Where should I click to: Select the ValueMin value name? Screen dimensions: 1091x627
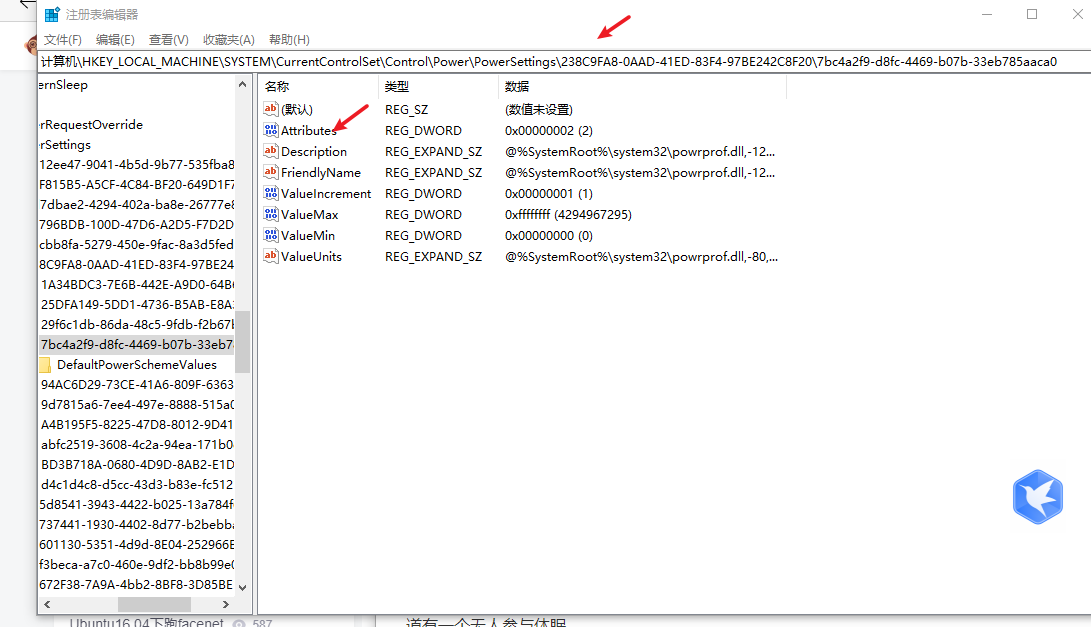pyautogui.click(x=308, y=235)
